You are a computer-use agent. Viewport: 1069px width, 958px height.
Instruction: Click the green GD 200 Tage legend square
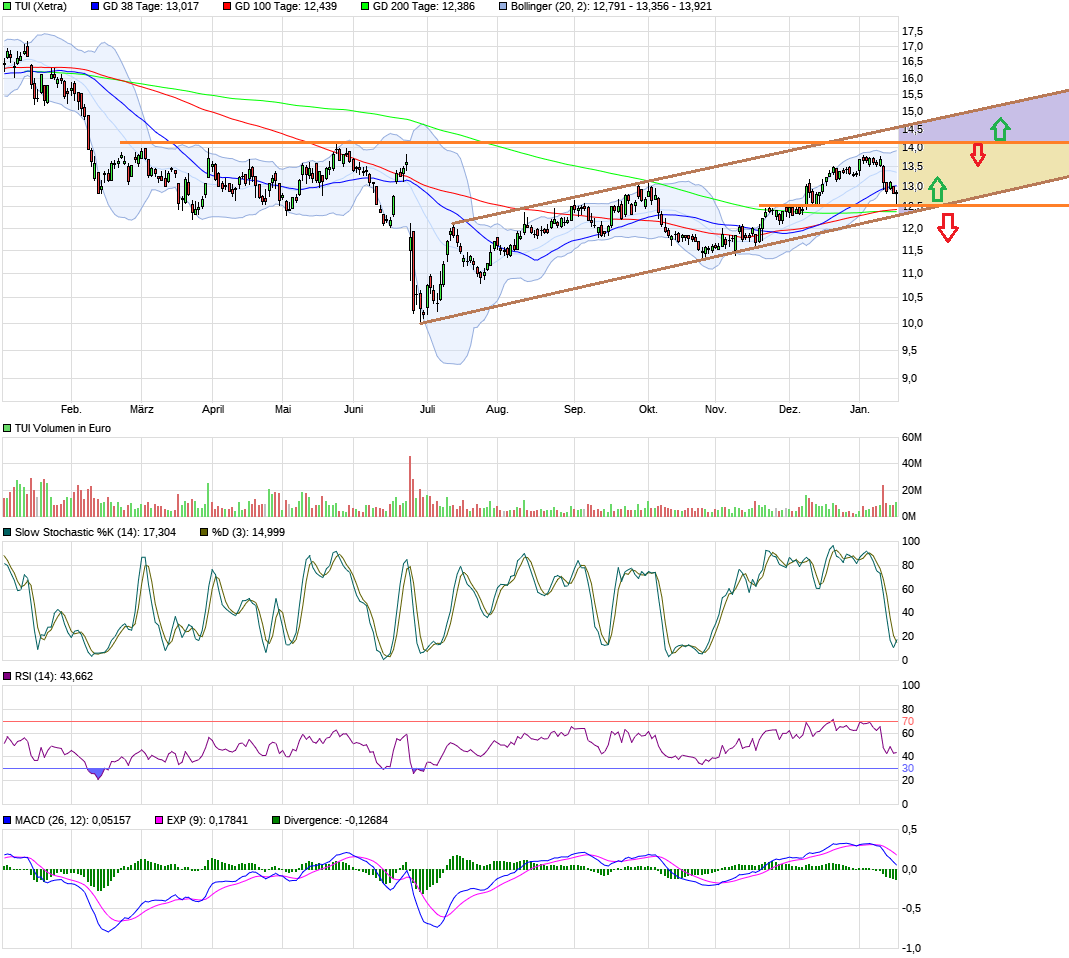pos(365,6)
